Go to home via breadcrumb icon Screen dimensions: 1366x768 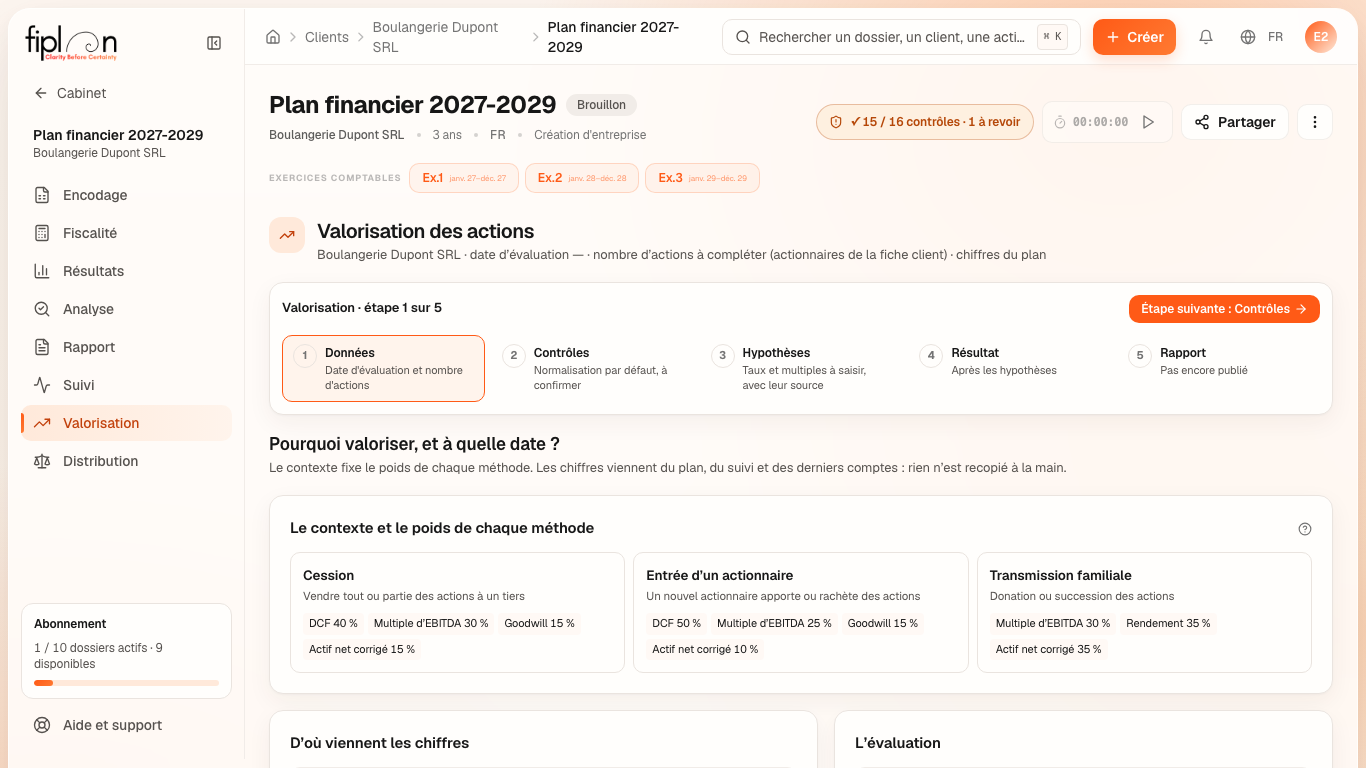(273, 37)
